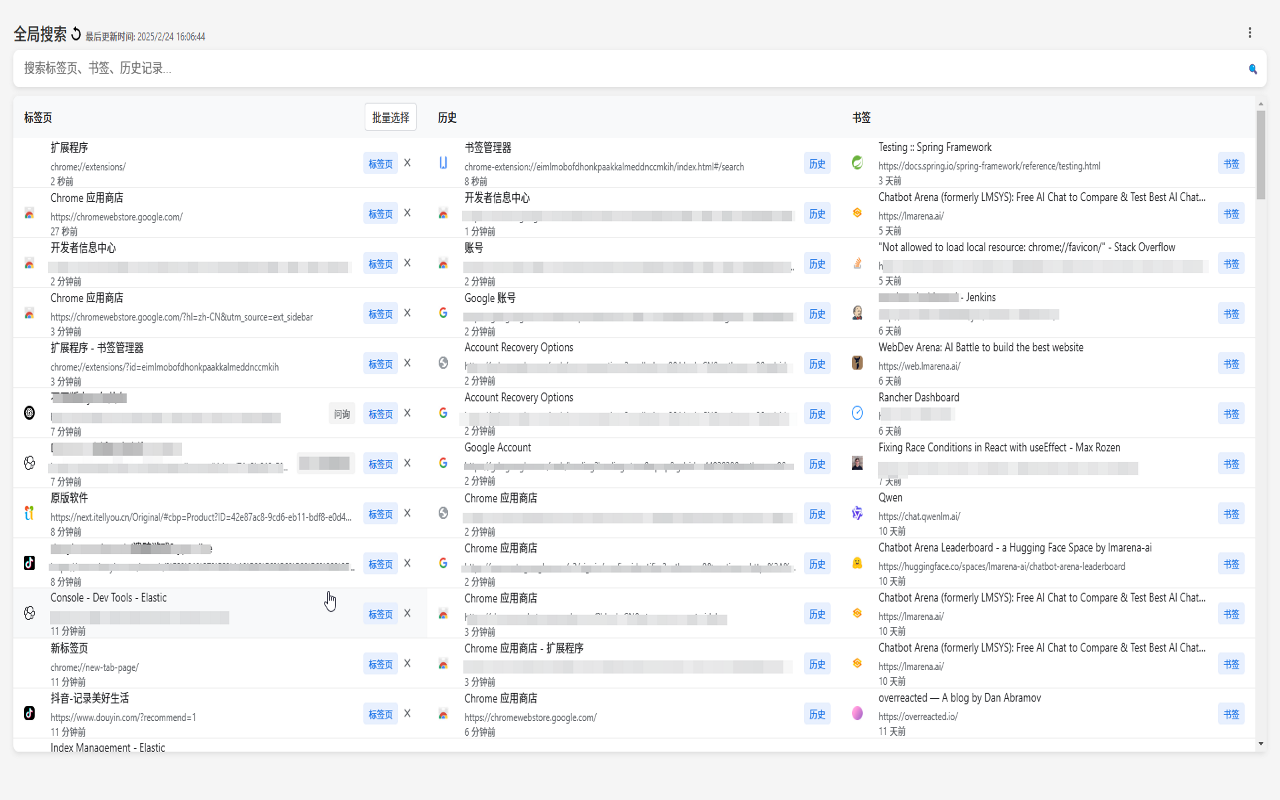Close the 新标签页 tab with its X
This screenshot has height=800, width=1280.
tap(407, 663)
